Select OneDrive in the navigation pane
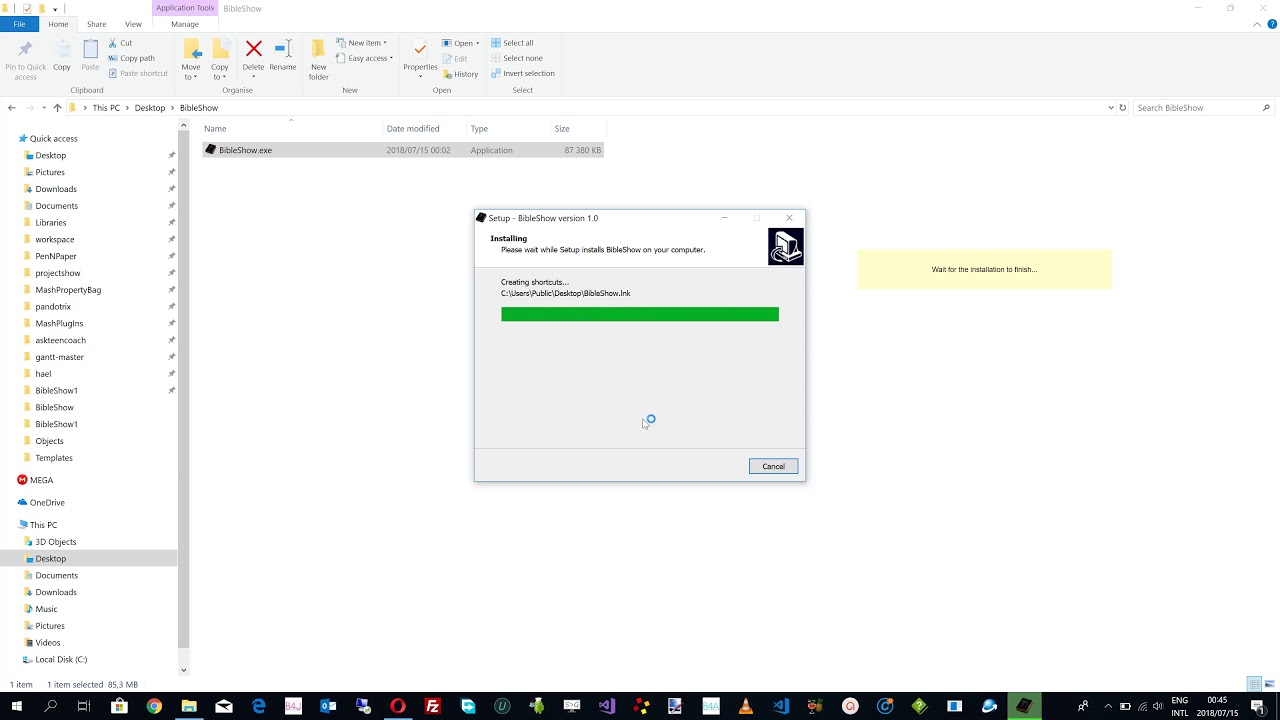 click(47, 503)
